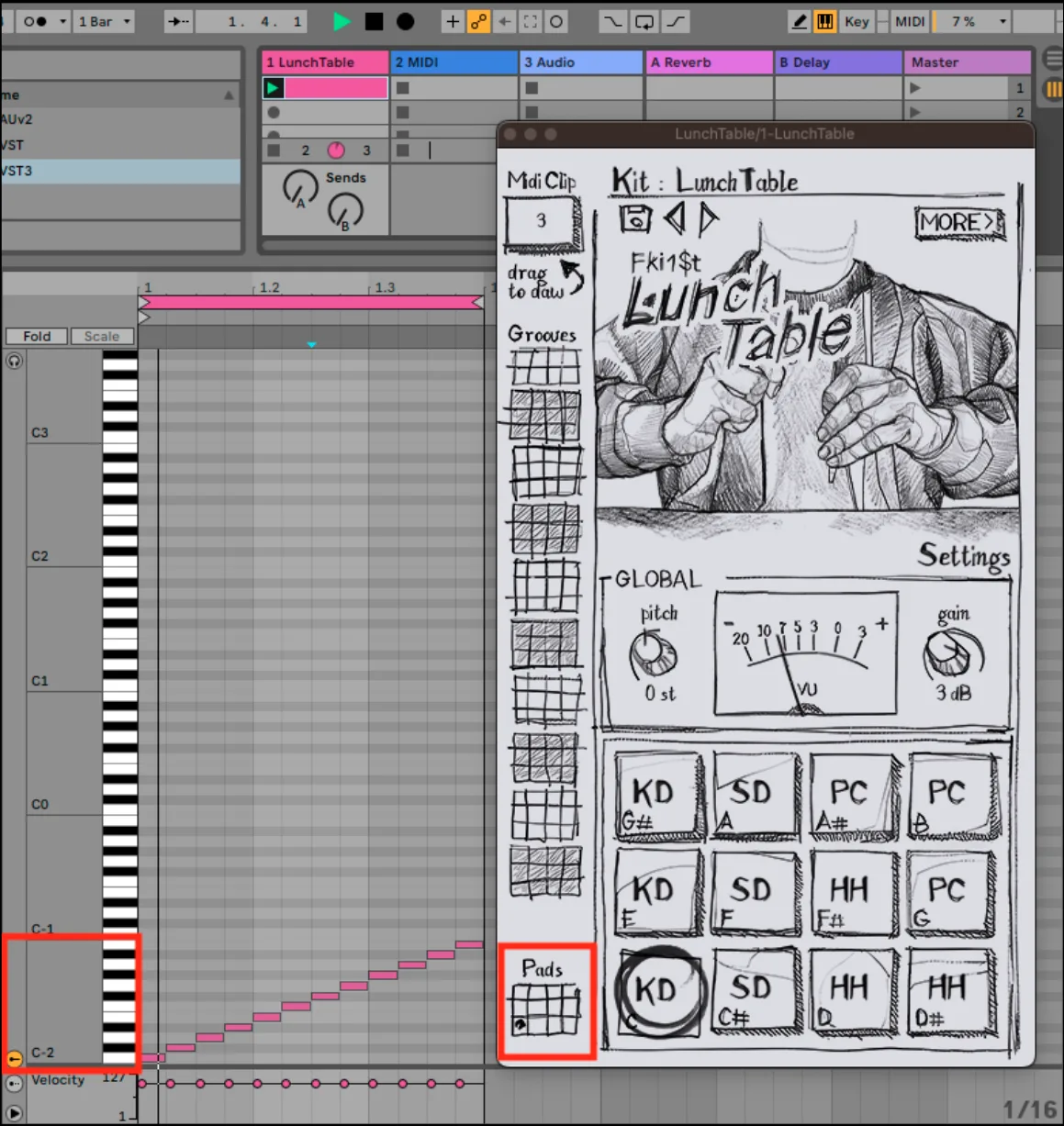Toggle the Punch-In switch

pos(612,21)
